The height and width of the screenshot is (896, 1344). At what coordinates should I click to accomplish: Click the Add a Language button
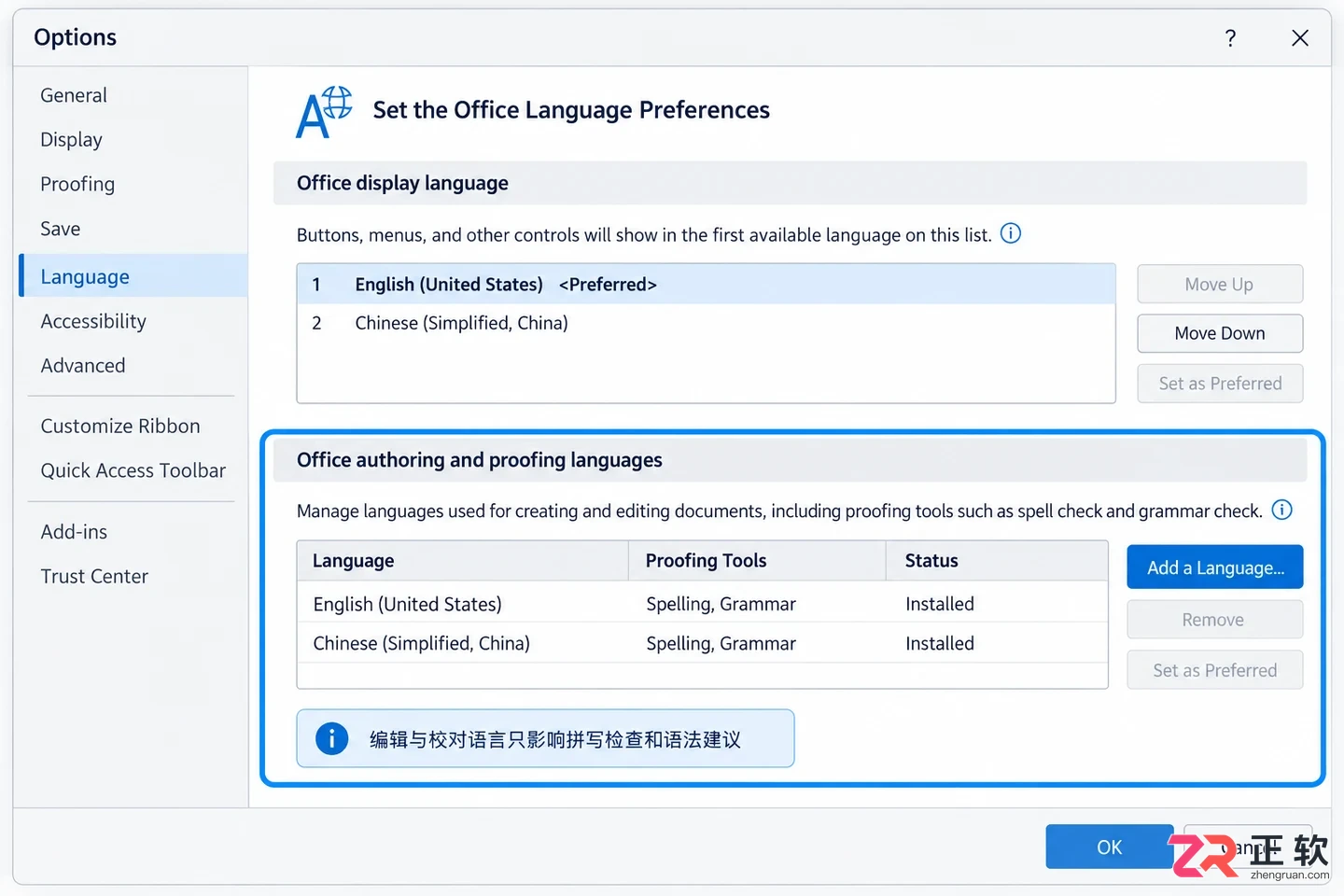pyautogui.click(x=1215, y=567)
